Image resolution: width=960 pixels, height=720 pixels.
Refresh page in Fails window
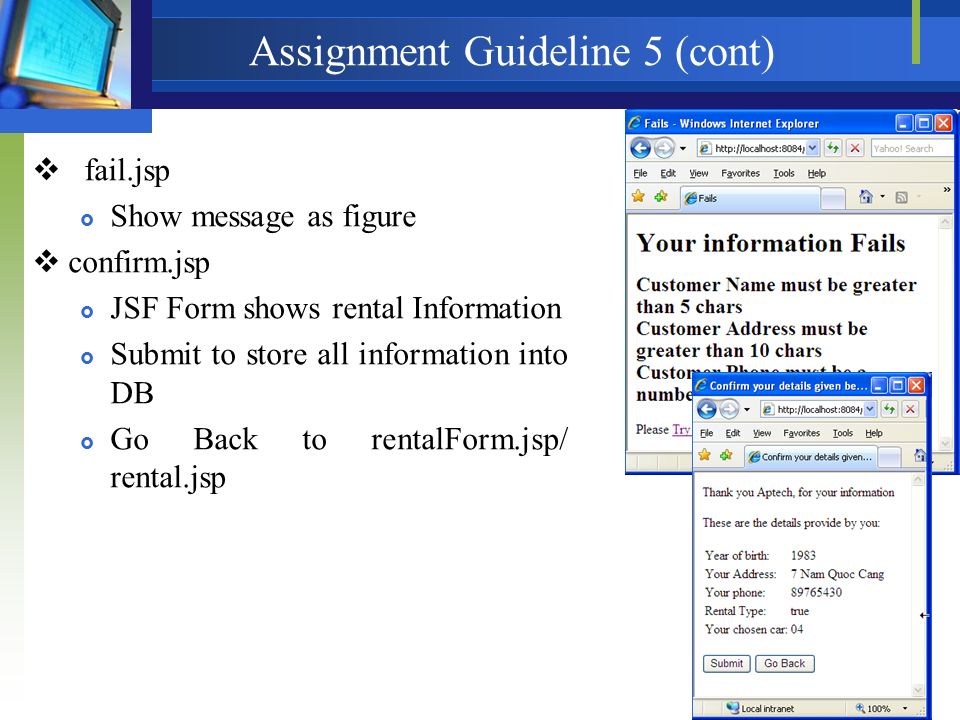pos(833,148)
